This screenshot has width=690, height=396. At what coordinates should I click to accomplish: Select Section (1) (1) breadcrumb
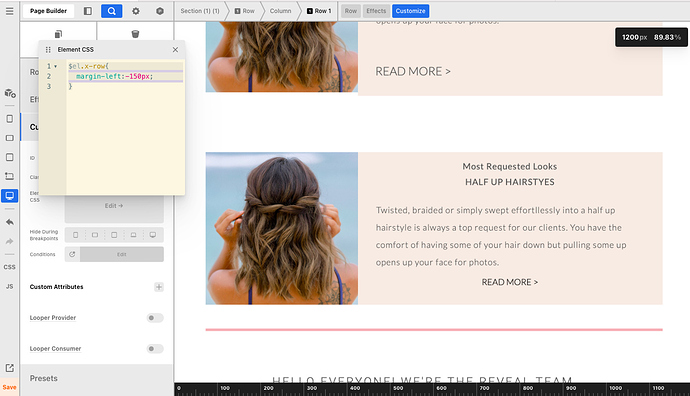click(200, 11)
